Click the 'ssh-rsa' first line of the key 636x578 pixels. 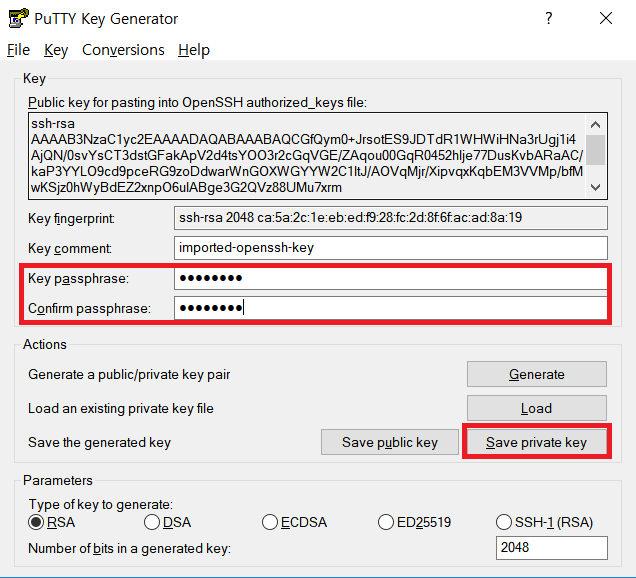(53, 123)
